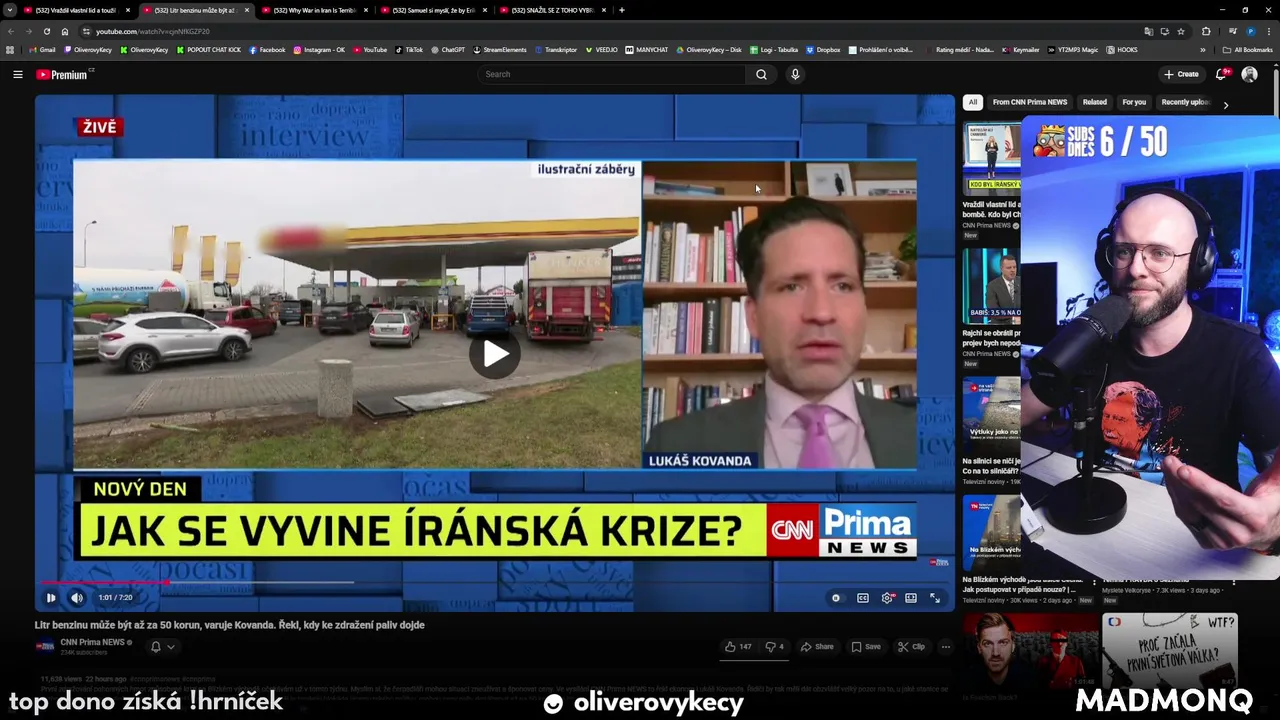Click the search magnifier button
Image resolution: width=1280 pixels, height=720 pixels.
[x=761, y=74]
